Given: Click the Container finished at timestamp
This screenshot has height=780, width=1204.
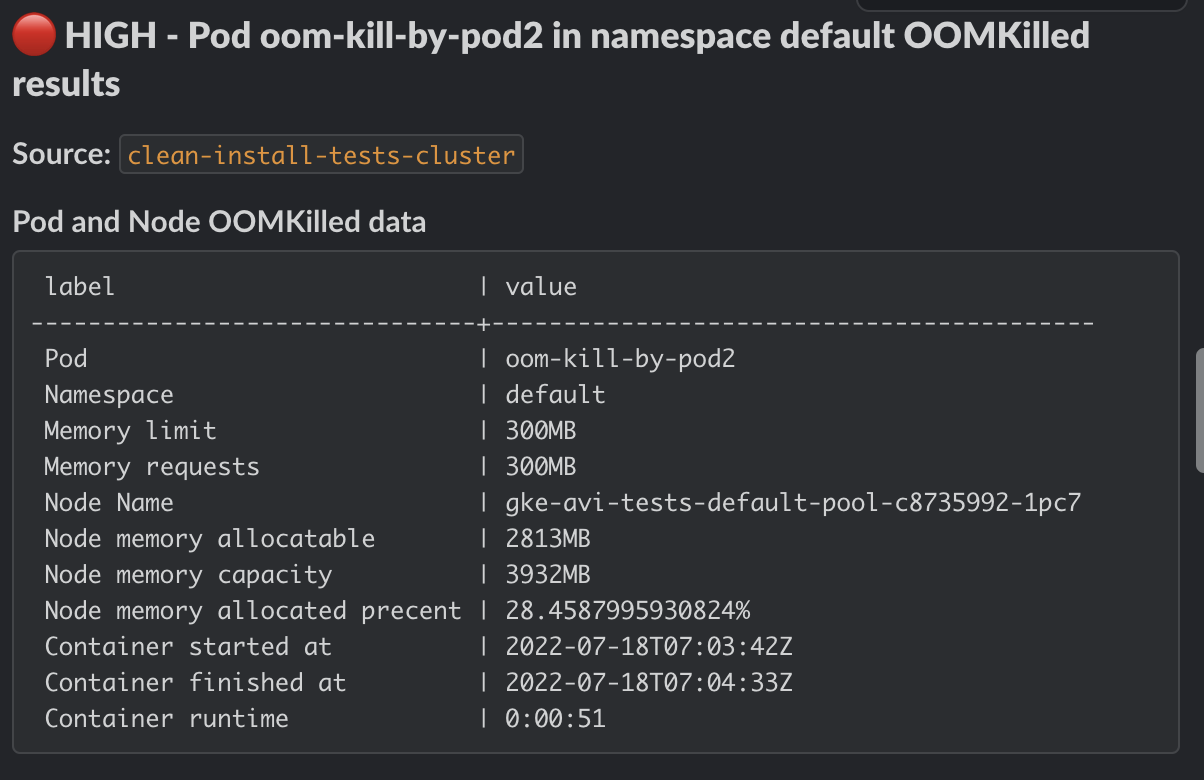Looking at the screenshot, I should (x=649, y=683).
